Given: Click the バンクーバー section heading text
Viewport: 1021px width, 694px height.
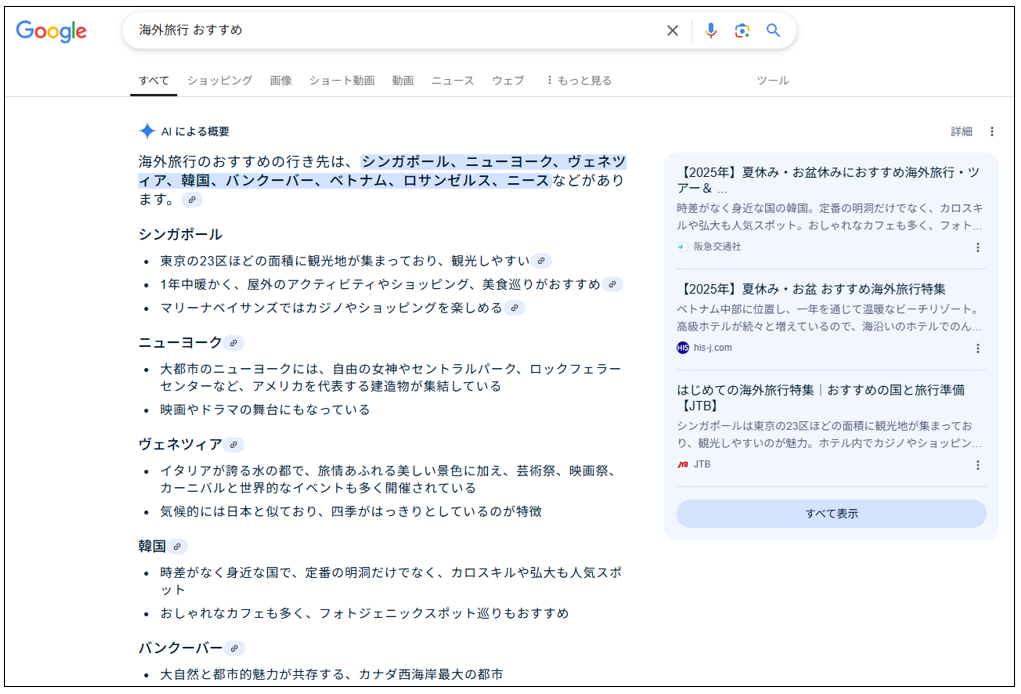Looking at the screenshot, I should point(180,648).
